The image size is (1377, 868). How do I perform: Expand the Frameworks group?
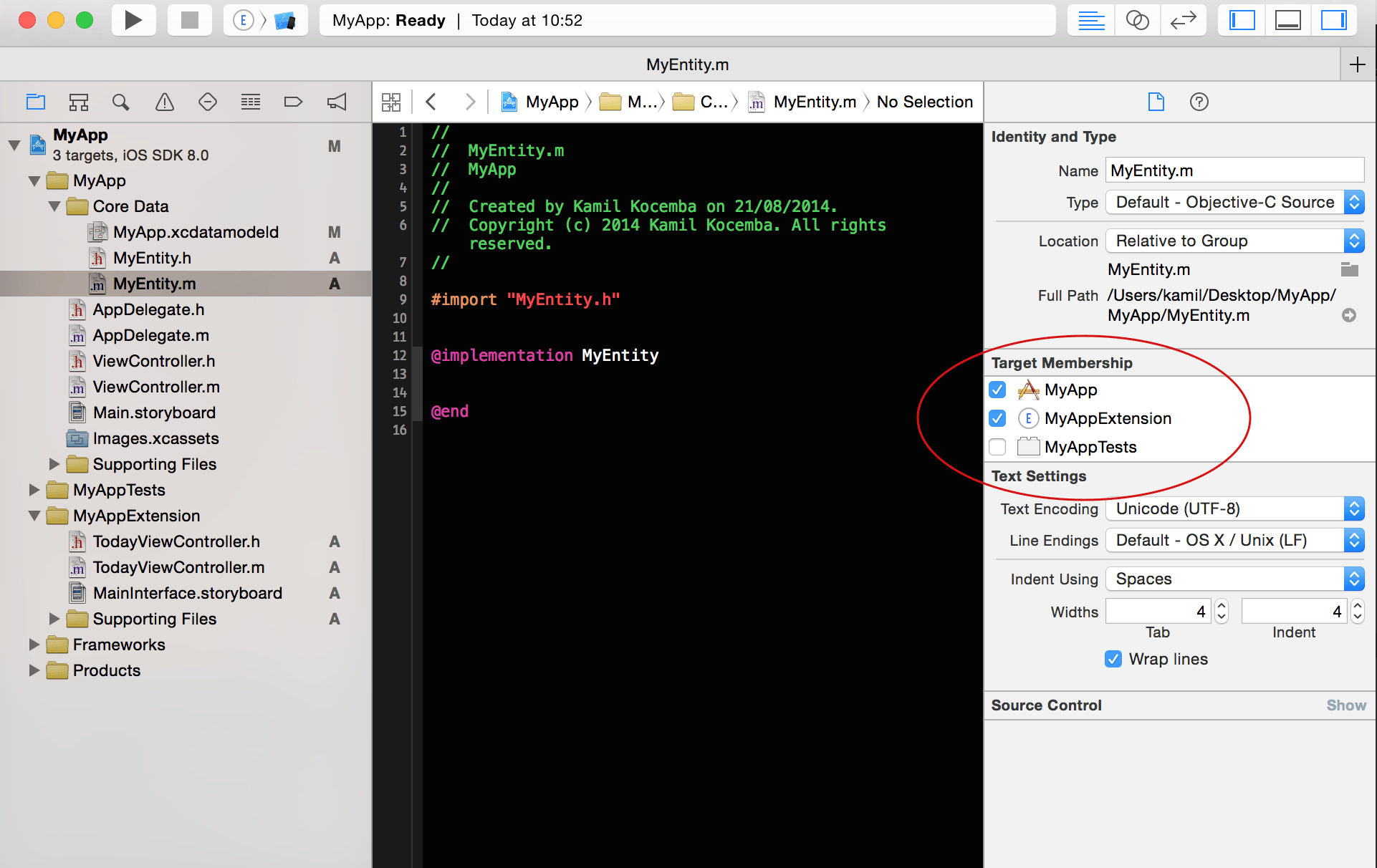pyautogui.click(x=34, y=645)
